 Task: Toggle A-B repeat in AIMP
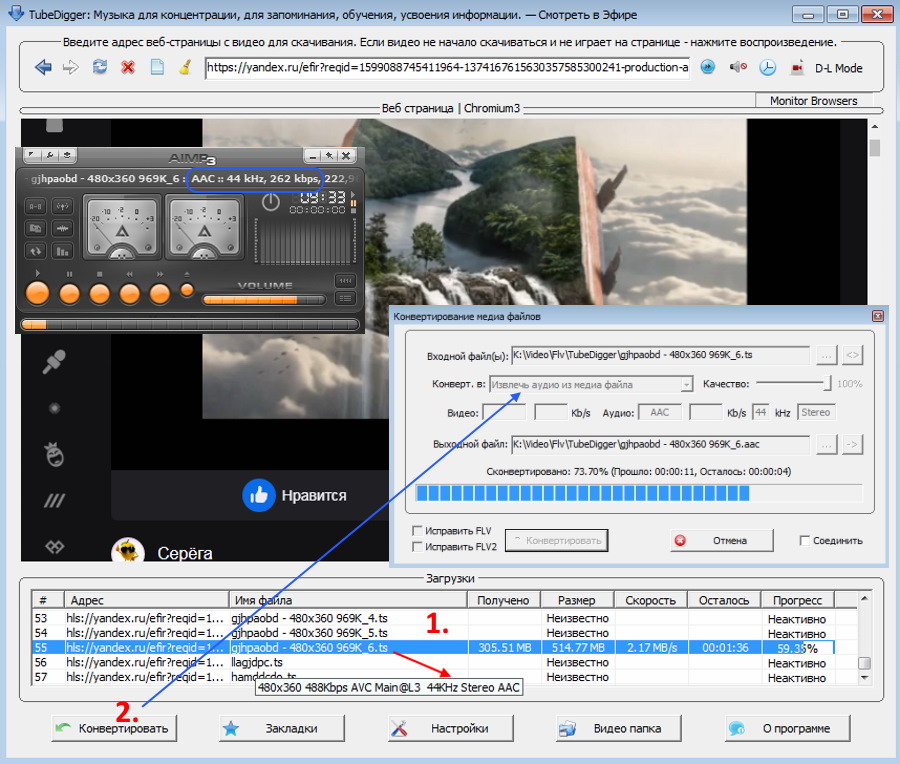pos(36,206)
